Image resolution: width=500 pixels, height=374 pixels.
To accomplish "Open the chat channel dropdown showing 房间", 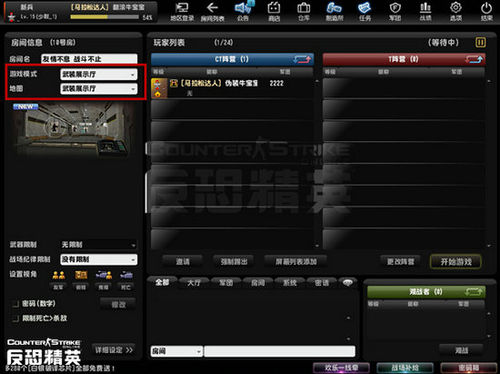I will click(177, 351).
